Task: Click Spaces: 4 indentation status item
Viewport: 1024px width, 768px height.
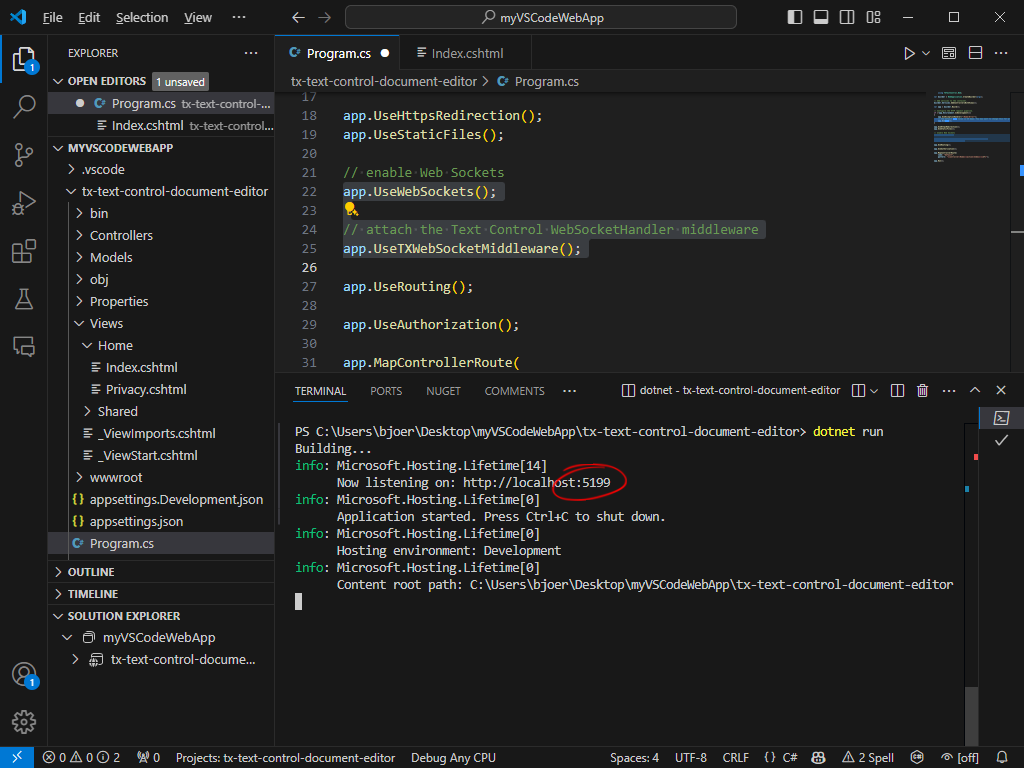Action: [634, 758]
